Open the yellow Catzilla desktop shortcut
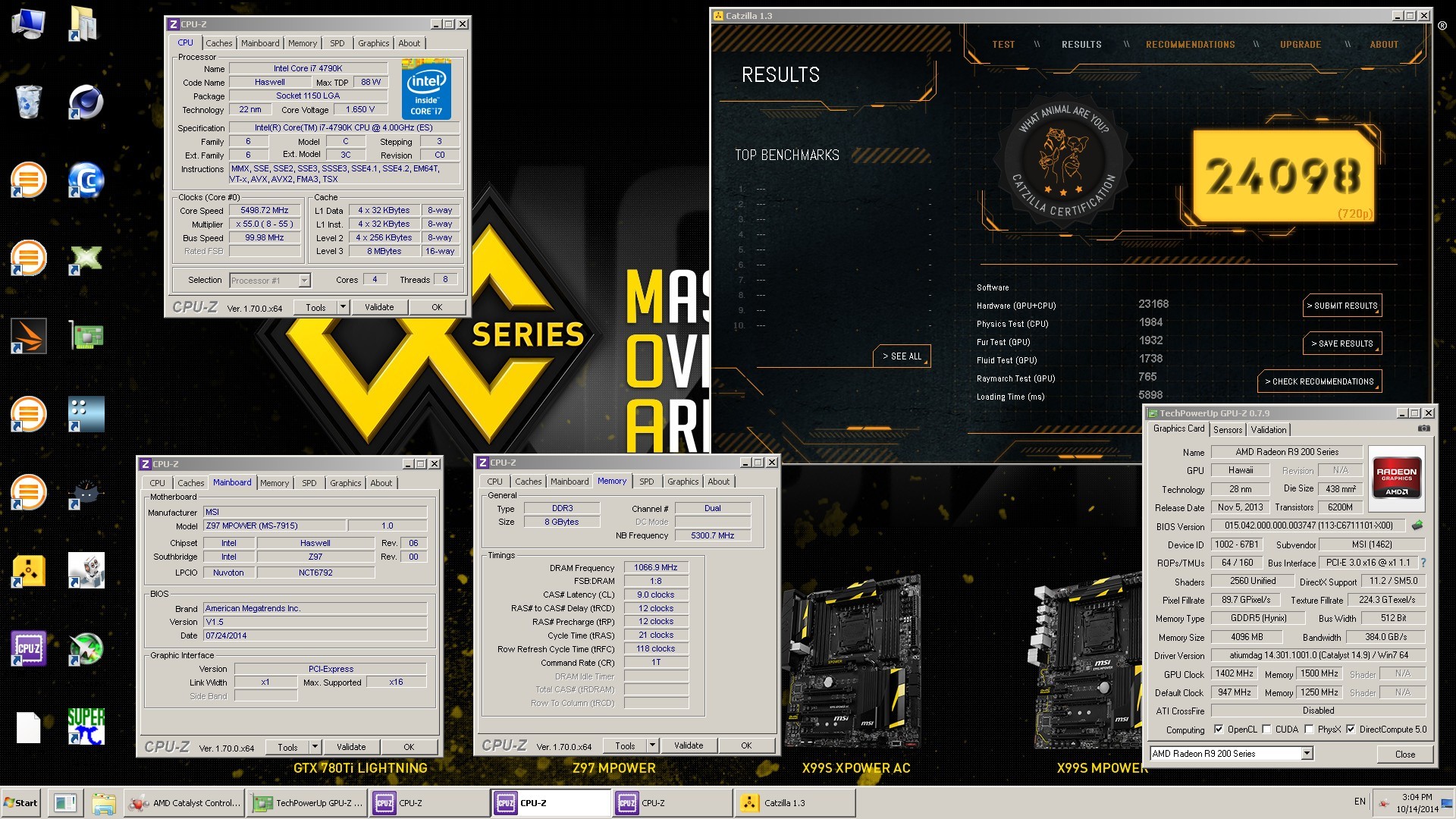Viewport: 1456px width, 819px height. point(28,570)
